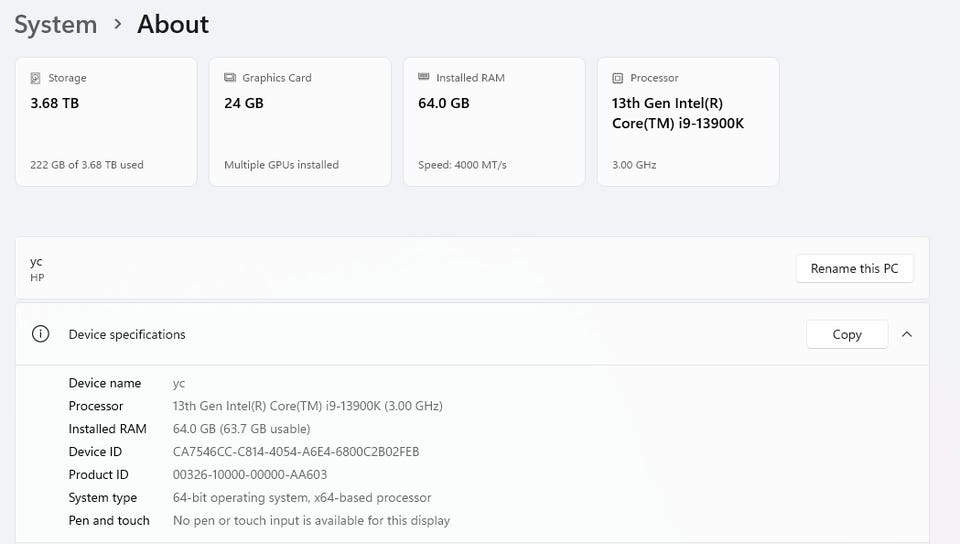Image resolution: width=960 pixels, height=544 pixels.
Task: Click the Device specifications header row
Action: (x=400, y=335)
